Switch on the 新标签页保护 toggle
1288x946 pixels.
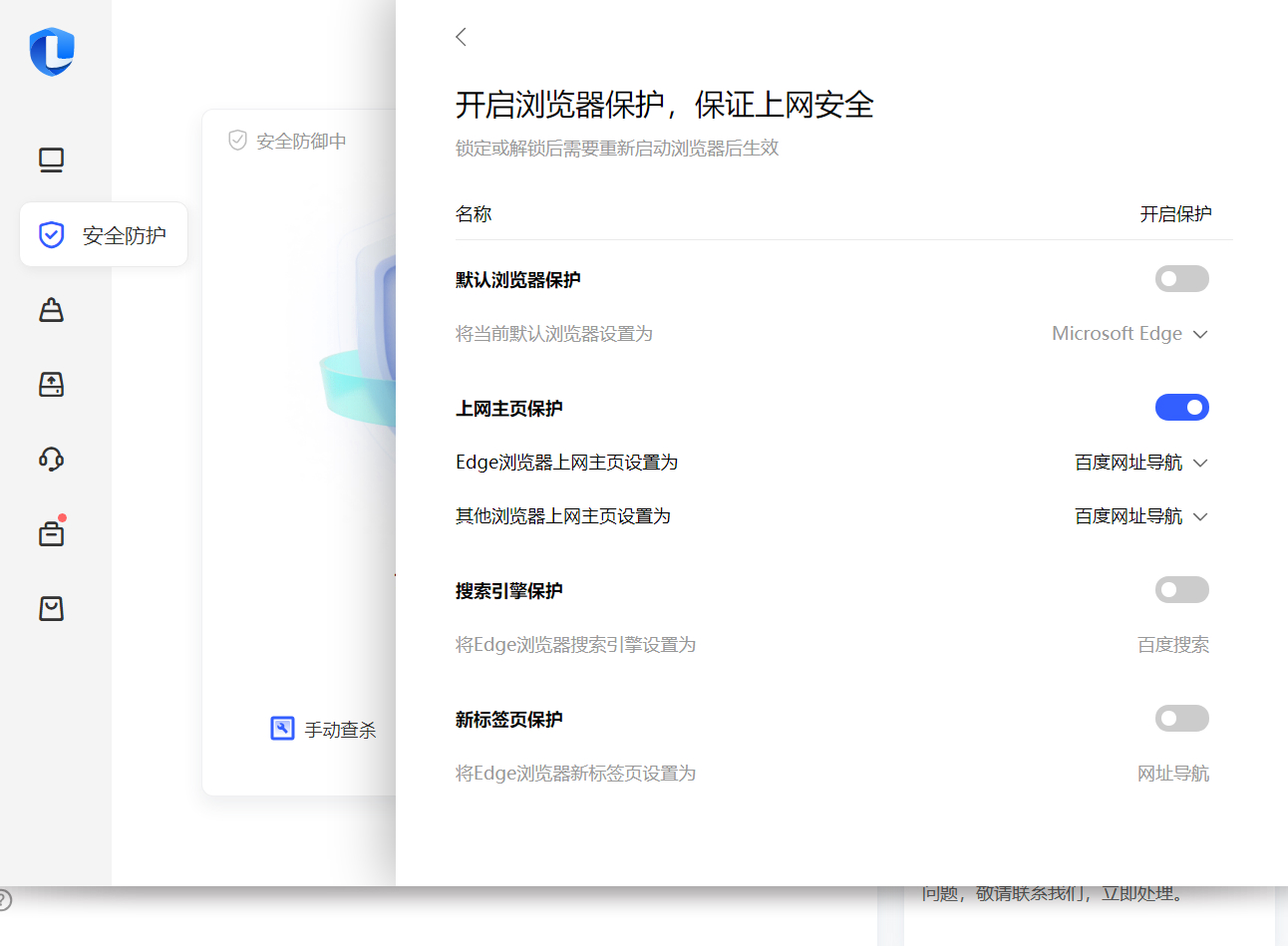pos(1181,719)
